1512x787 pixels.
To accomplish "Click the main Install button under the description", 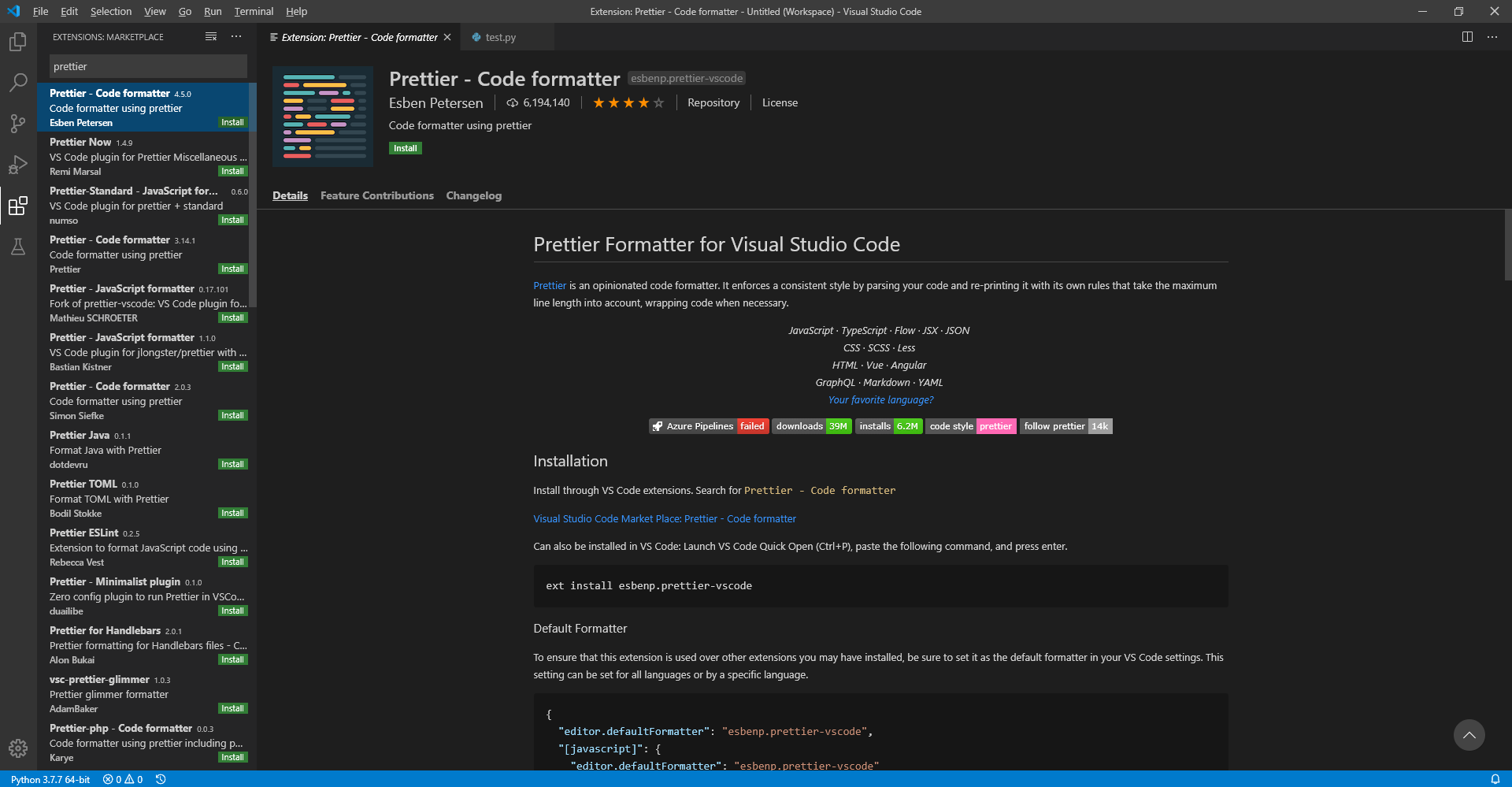I will (406, 148).
